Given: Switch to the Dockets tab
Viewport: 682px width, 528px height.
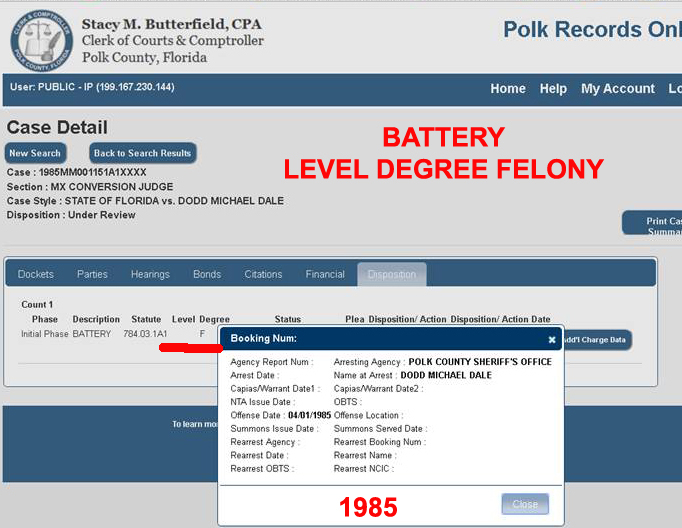Looking at the screenshot, I should (x=36, y=274).
